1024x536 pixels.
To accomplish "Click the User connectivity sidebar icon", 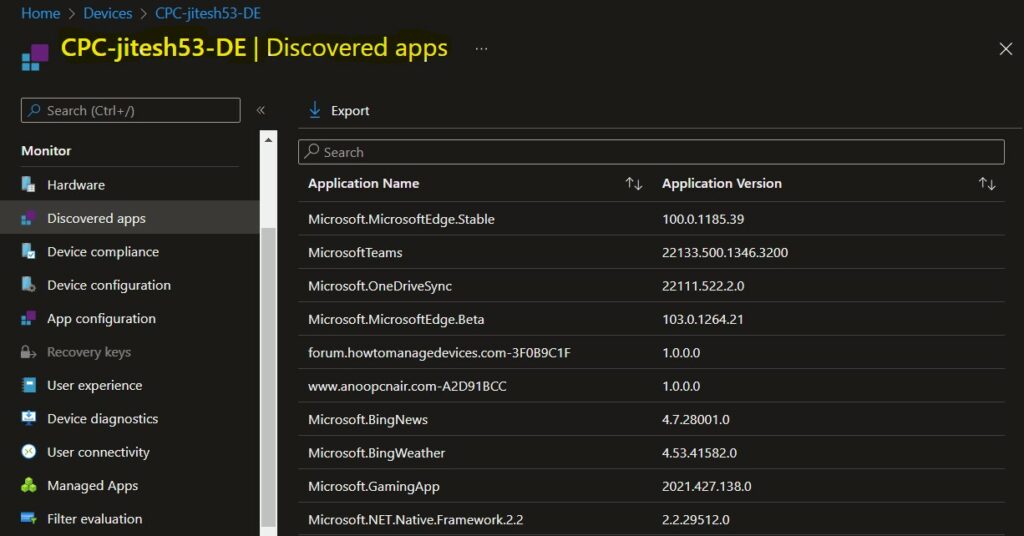I will [x=29, y=452].
